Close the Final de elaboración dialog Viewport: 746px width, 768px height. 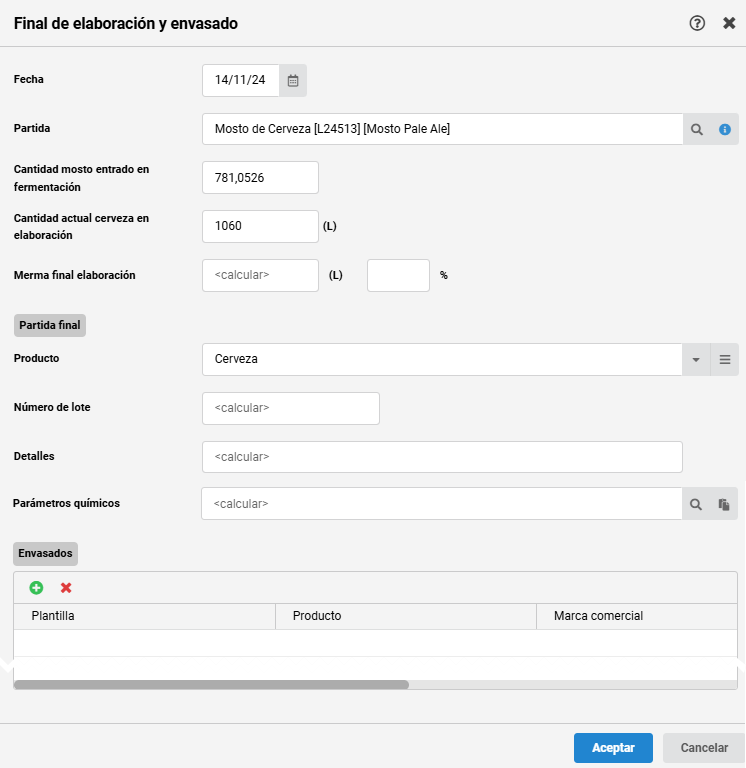(729, 23)
